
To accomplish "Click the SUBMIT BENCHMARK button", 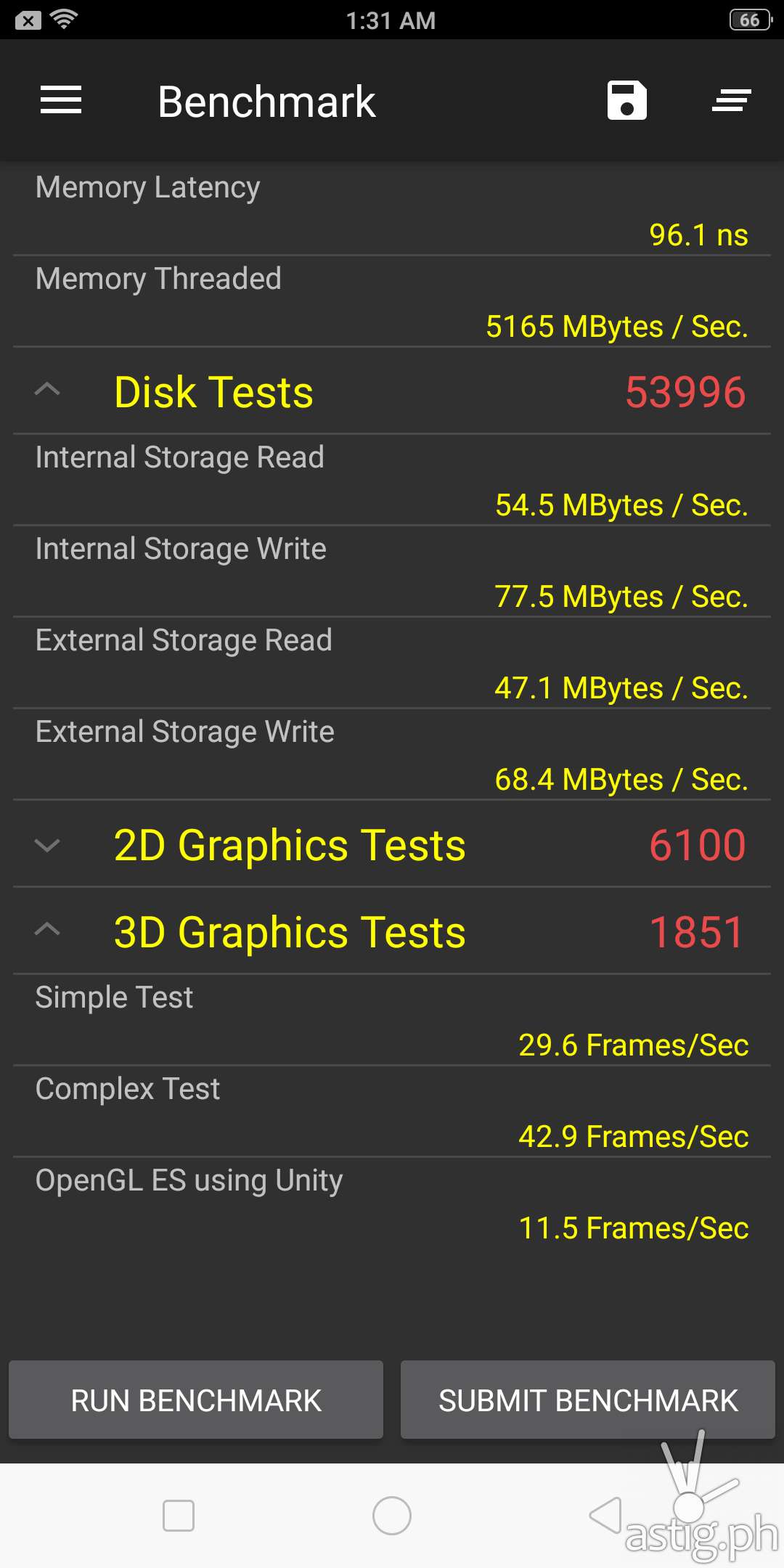I will (x=588, y=1400).
